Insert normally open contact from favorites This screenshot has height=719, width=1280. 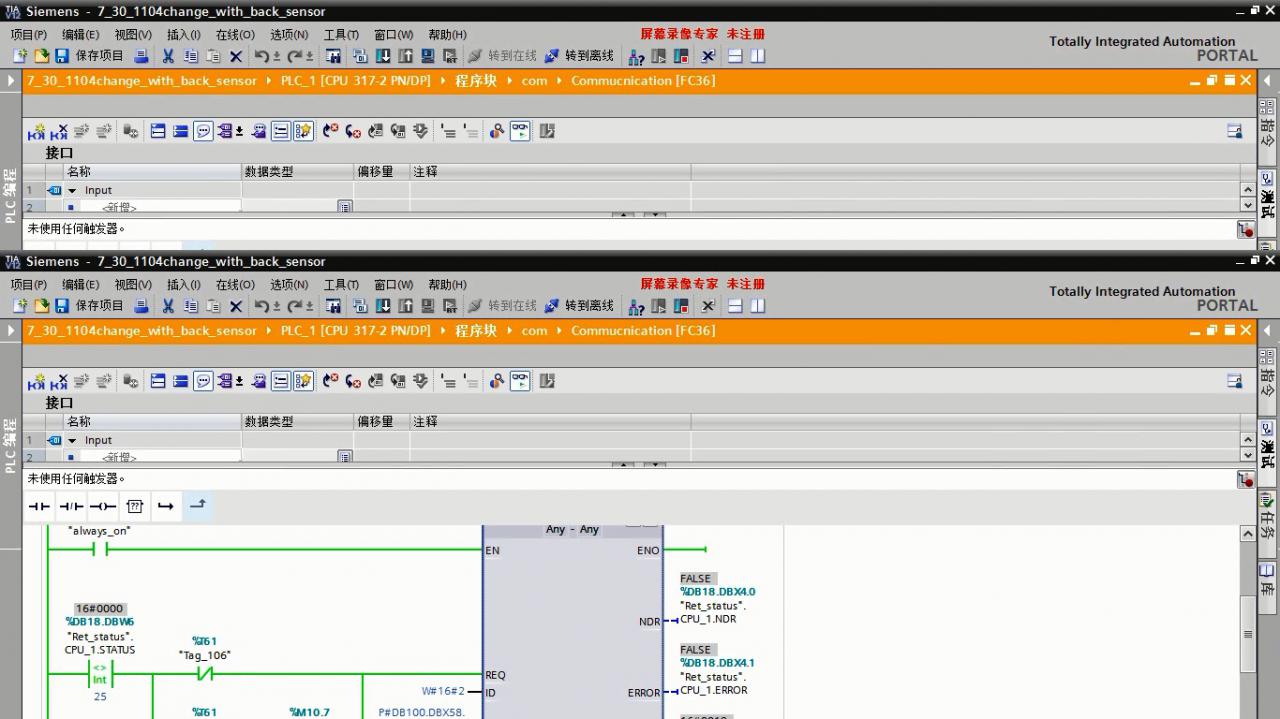point(39,506)
